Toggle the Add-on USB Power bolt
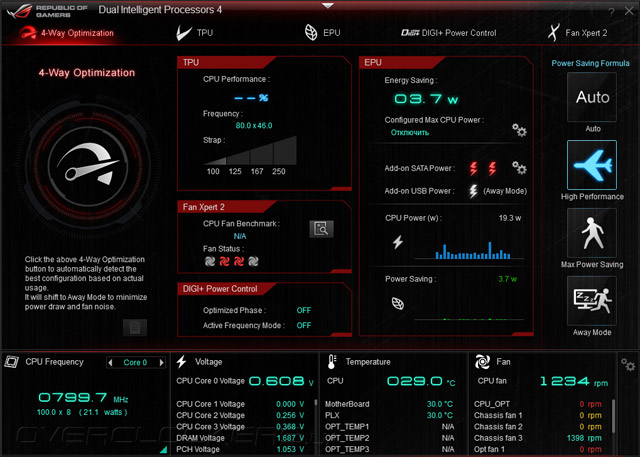Screen dimensions: 640x457 (473, 191)
